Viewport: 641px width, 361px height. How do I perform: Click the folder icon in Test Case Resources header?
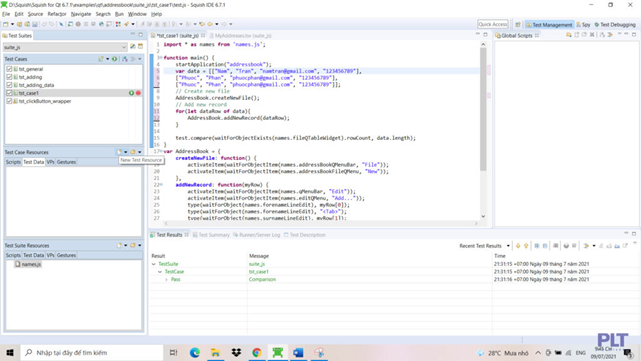(x=132, y=152)
